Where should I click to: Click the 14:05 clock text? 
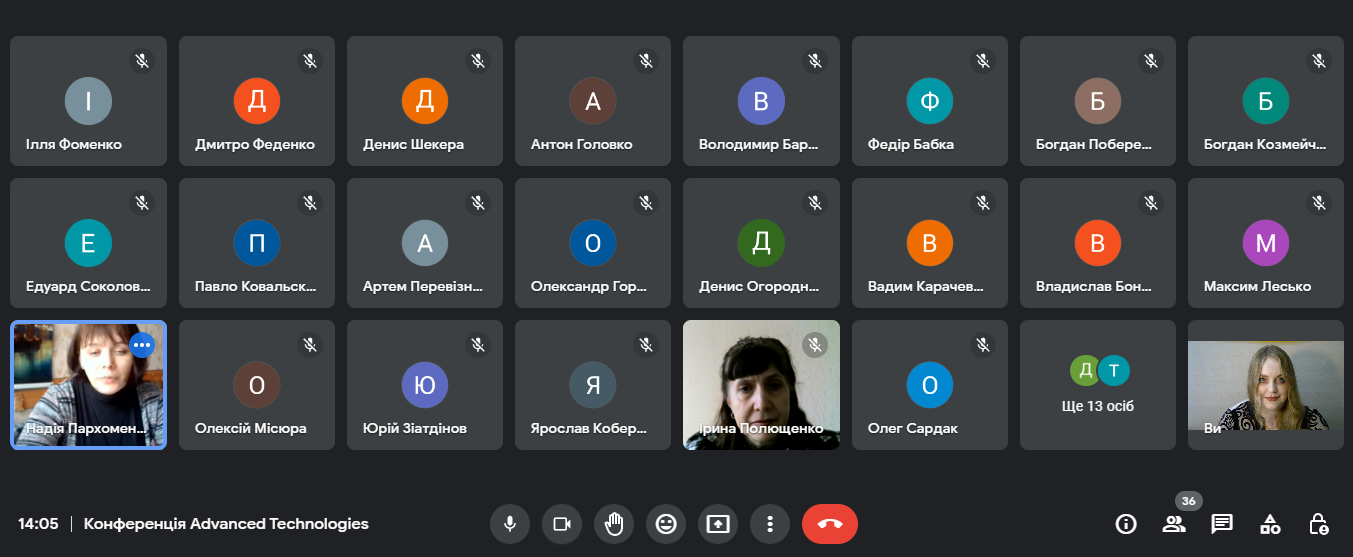pyautogui.click(x=38, y=523)
